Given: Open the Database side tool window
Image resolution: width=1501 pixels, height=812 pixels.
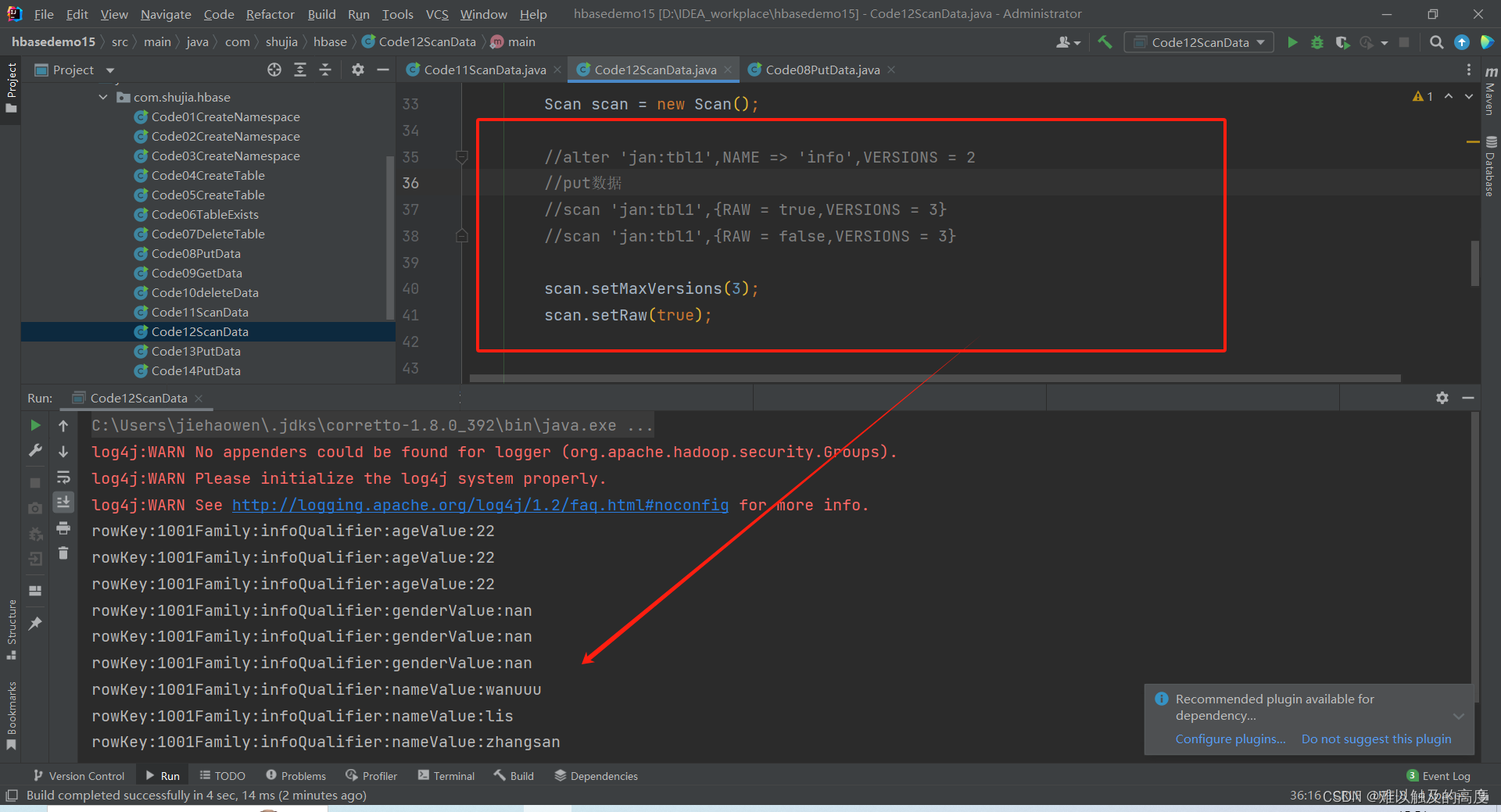Looking at the screenshot, I should [x=1491, y=166].
